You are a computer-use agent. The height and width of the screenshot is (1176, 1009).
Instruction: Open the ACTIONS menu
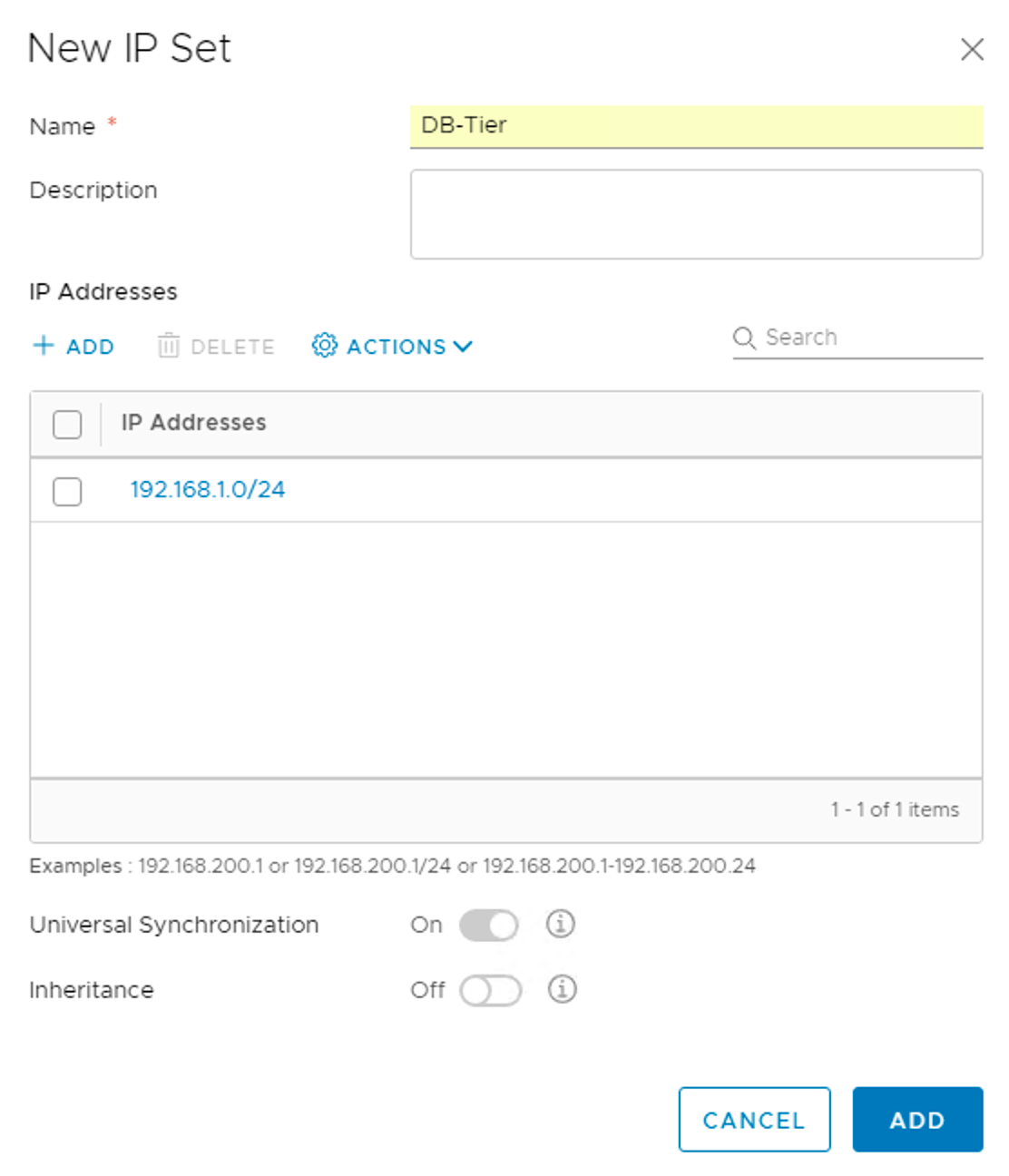[x=396, y=347]
